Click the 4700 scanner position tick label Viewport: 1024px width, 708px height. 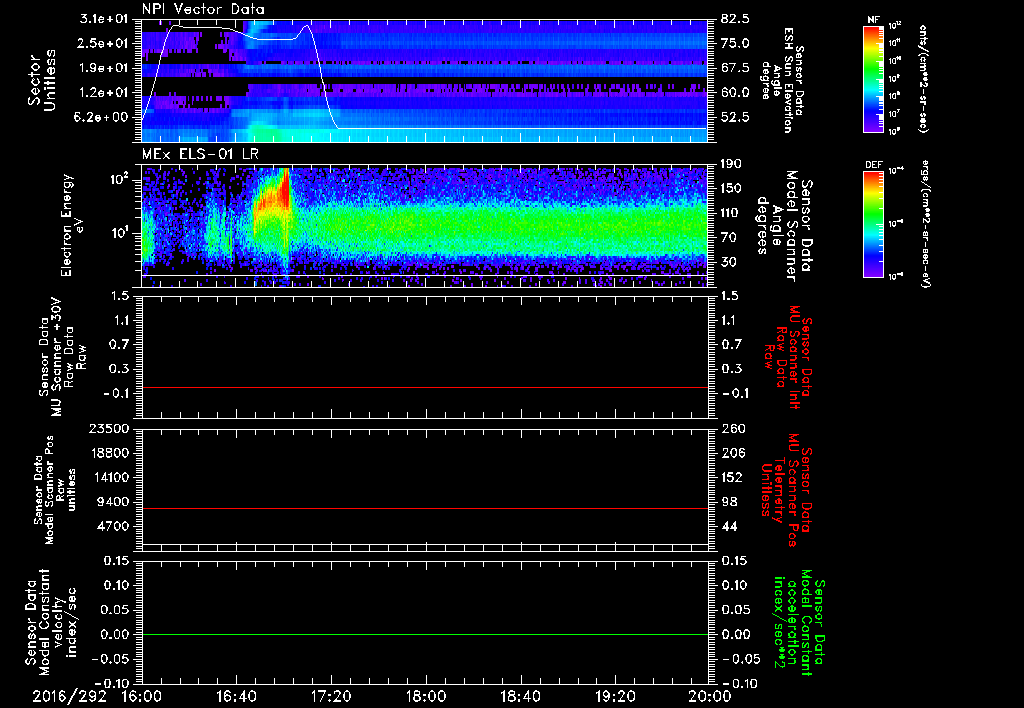[x=114, y=526]
